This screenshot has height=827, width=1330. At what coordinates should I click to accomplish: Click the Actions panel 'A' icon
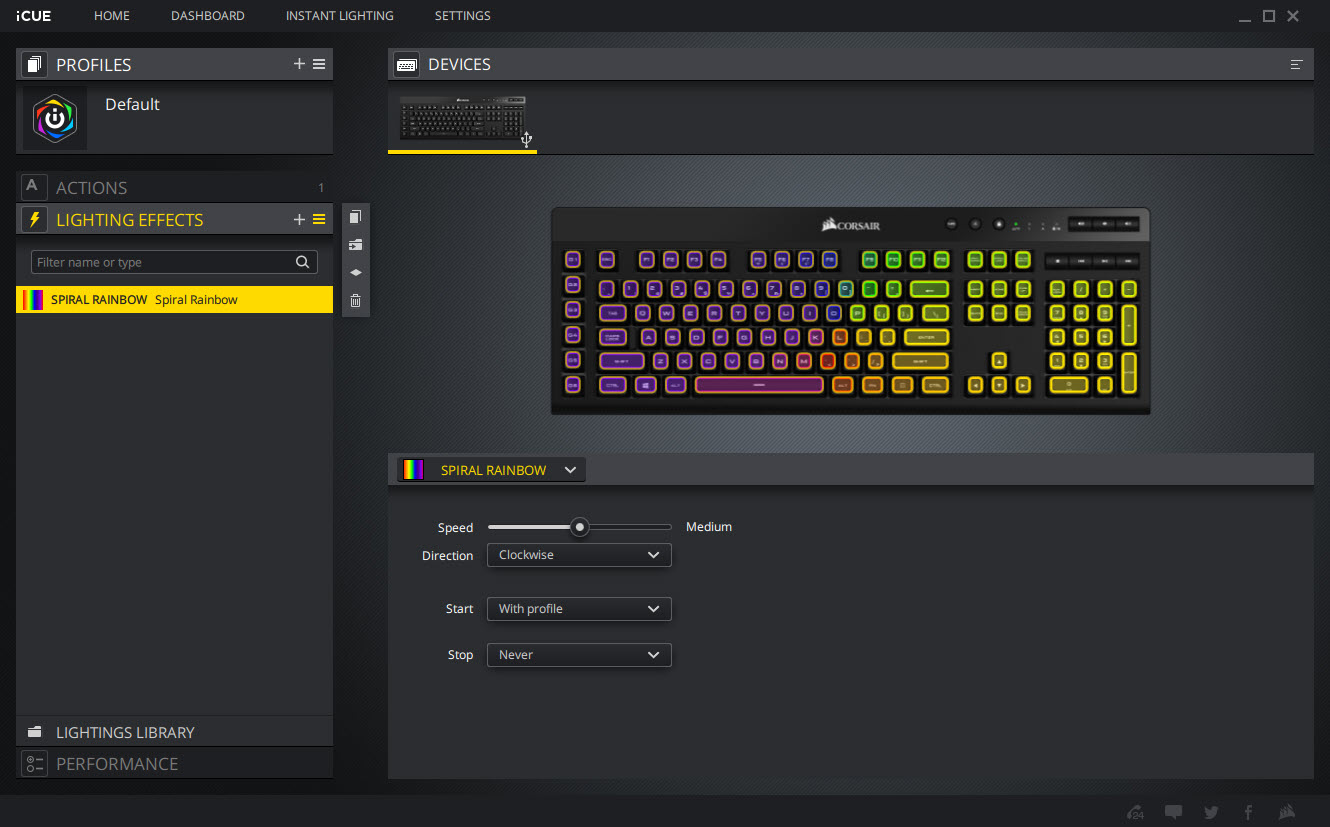coord(34,186)
